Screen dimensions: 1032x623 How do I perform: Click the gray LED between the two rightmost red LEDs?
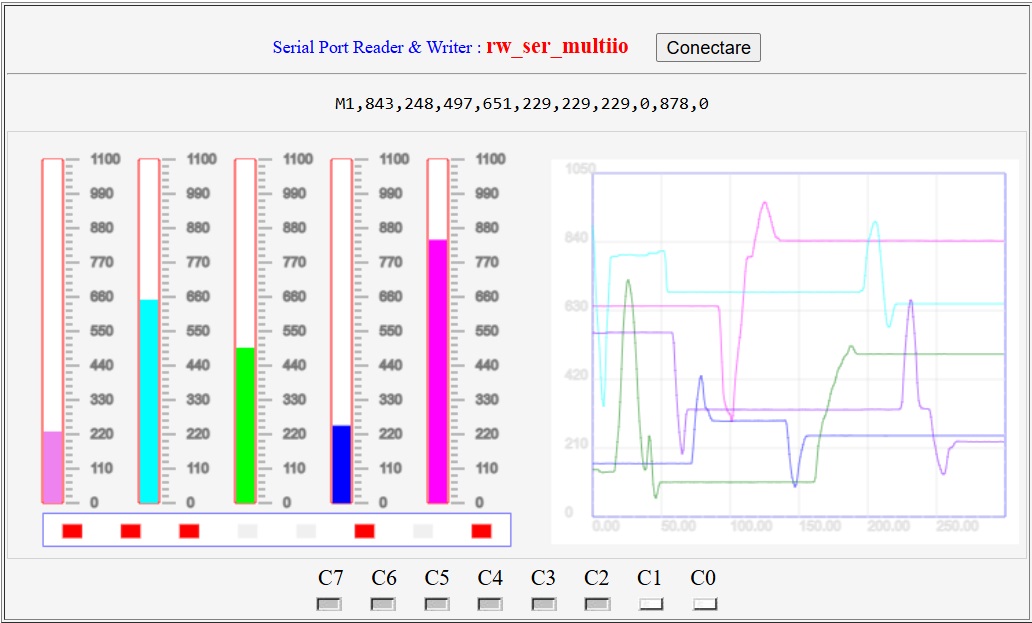click(x=423, y=531)
